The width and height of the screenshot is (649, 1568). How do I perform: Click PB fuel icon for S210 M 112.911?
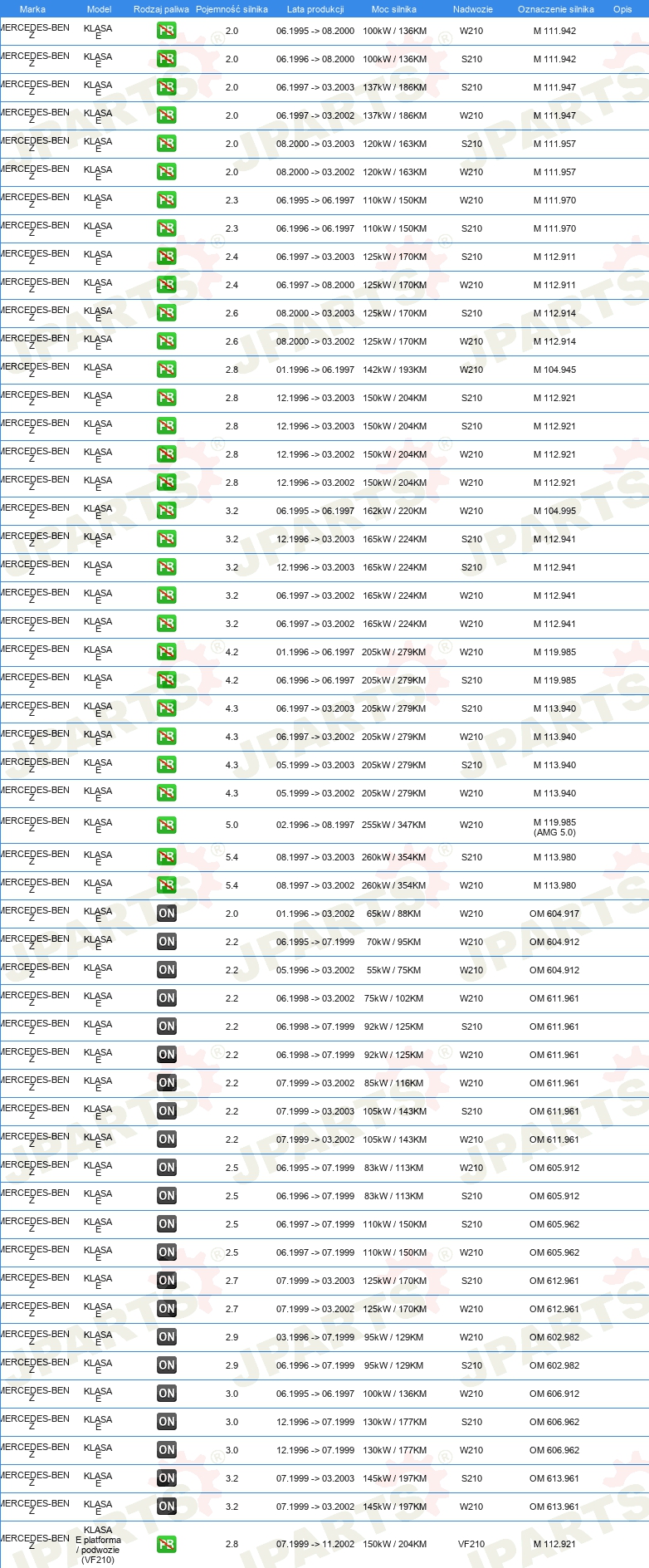point(167,257)
